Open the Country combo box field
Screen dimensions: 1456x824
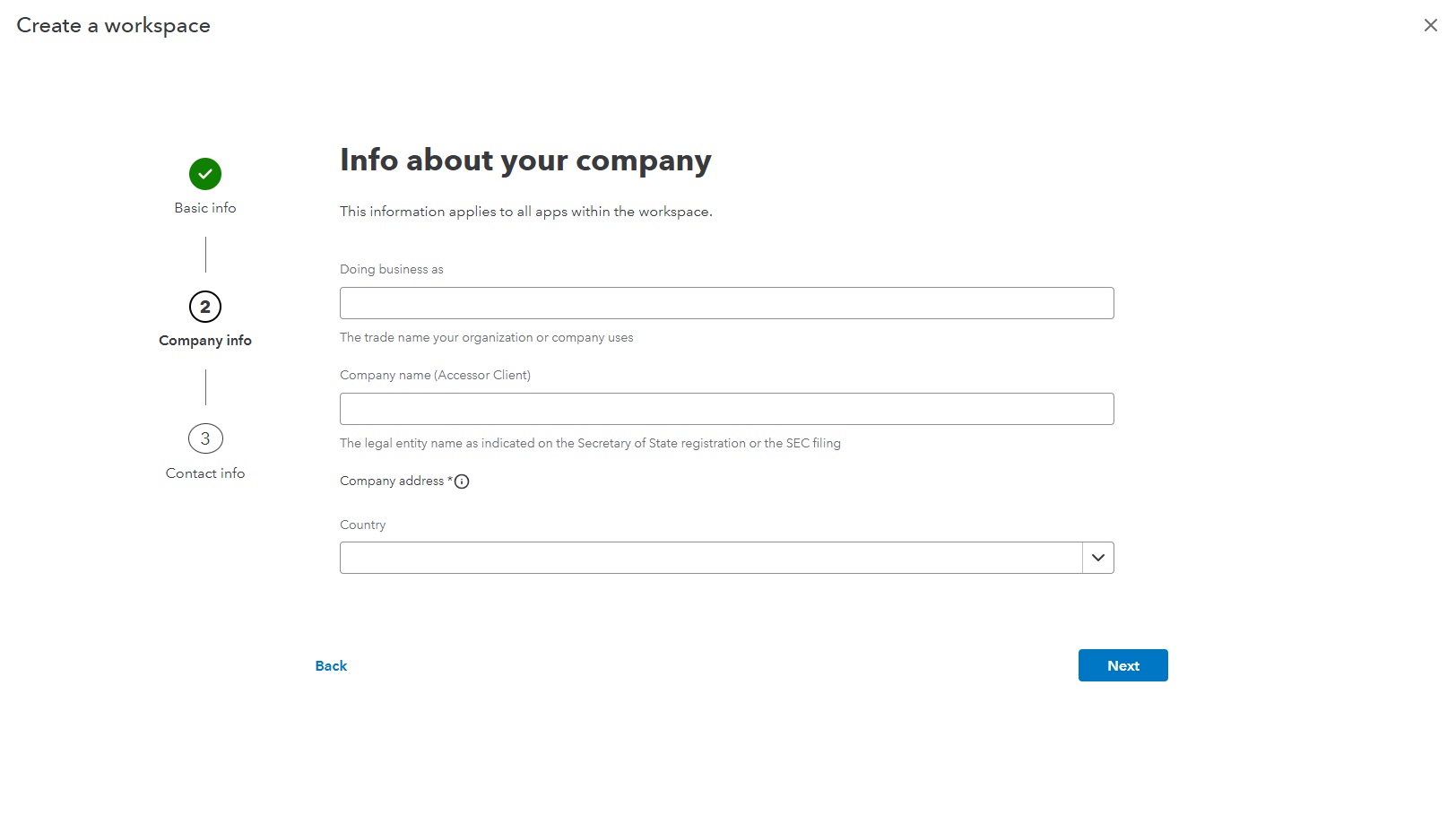click(710, 558)
